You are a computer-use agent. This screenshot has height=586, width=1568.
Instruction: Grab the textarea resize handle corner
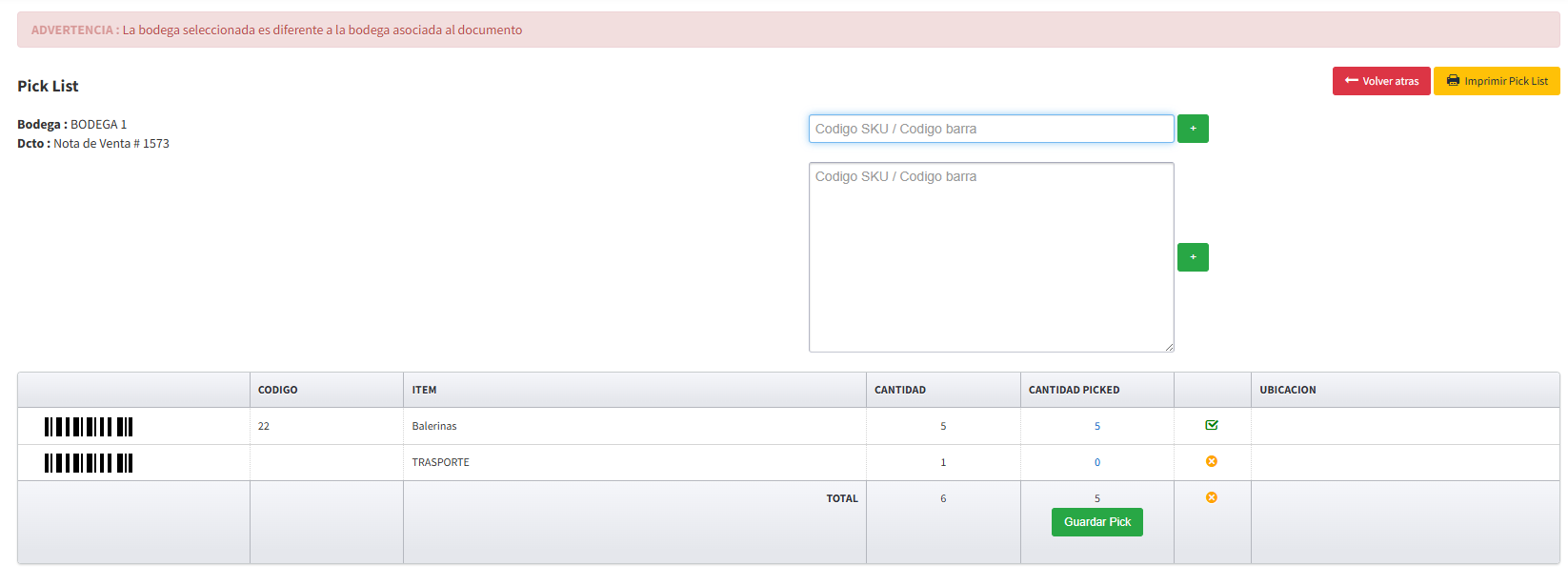pyautogui.click(x=1169, y=347)
